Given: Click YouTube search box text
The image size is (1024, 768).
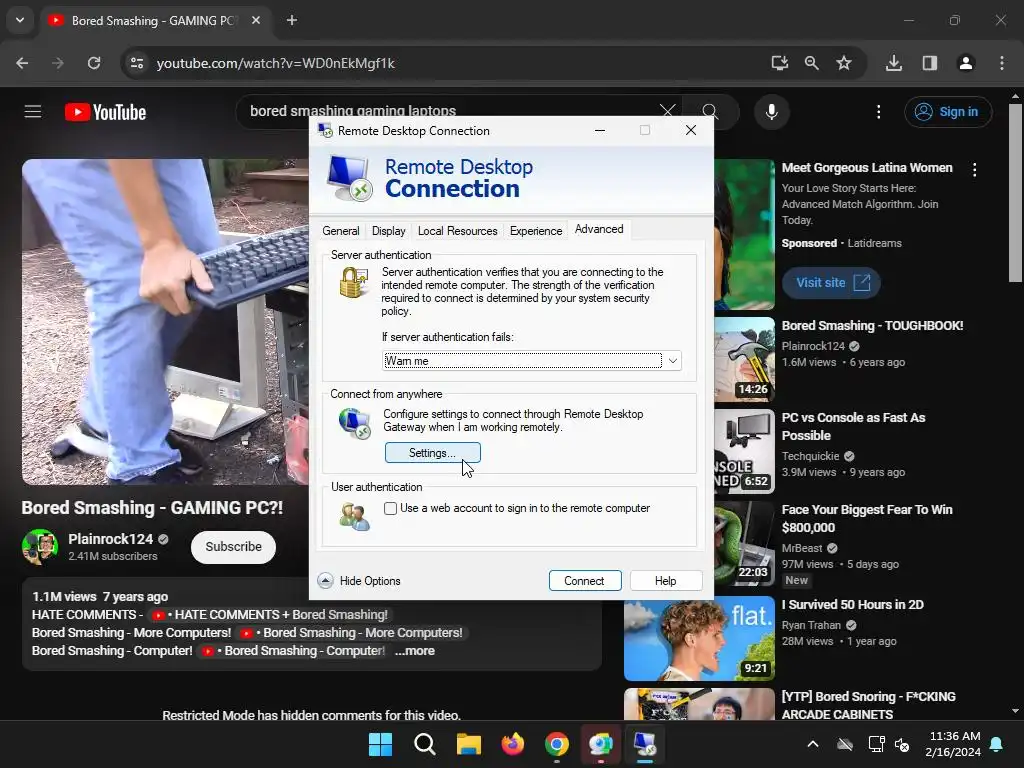Looking at the screenshot, I should pyautogui.click(x=353, y=111).
